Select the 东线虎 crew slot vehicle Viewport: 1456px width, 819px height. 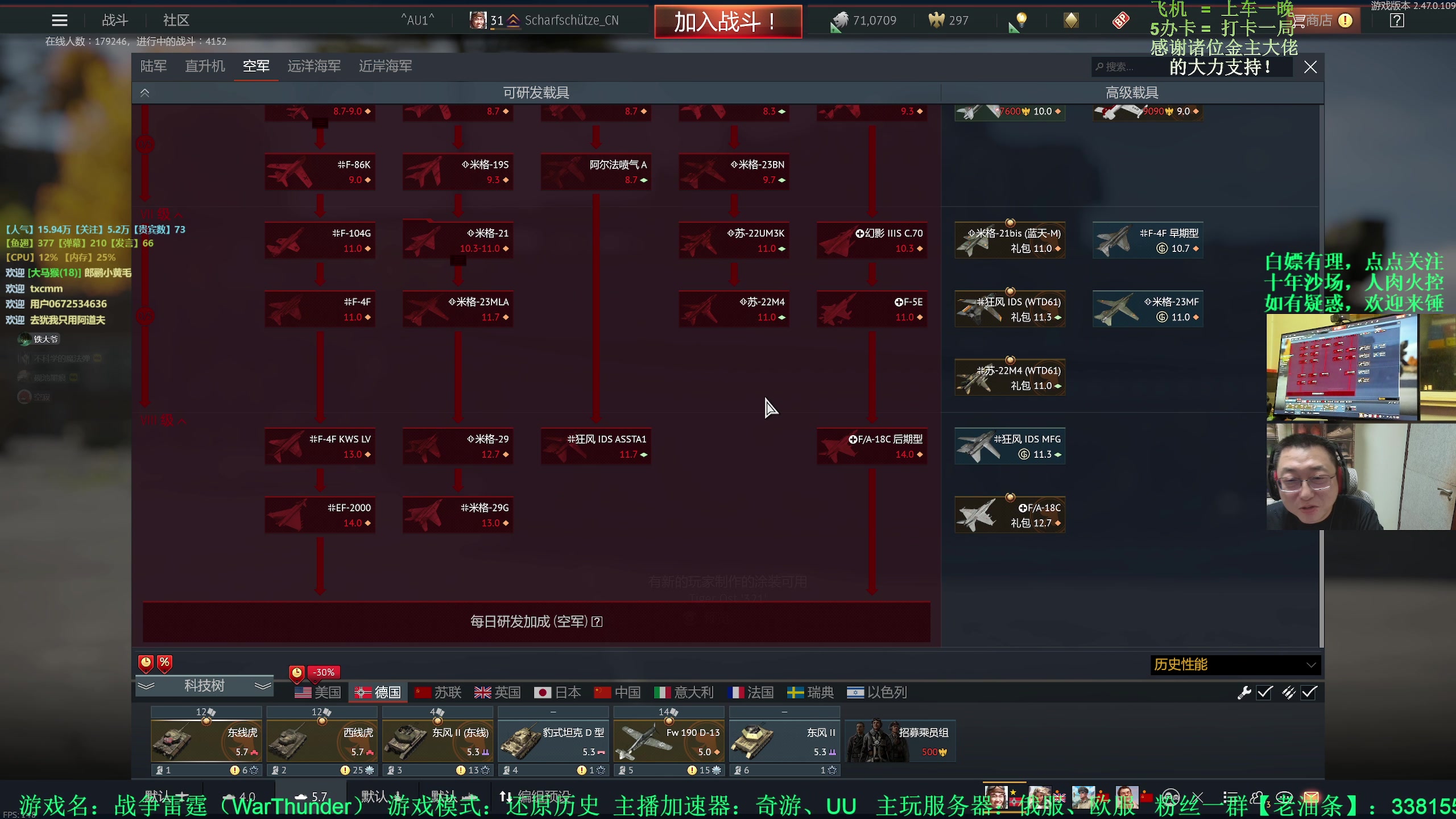pyautogui.click(x=206, y=741)
